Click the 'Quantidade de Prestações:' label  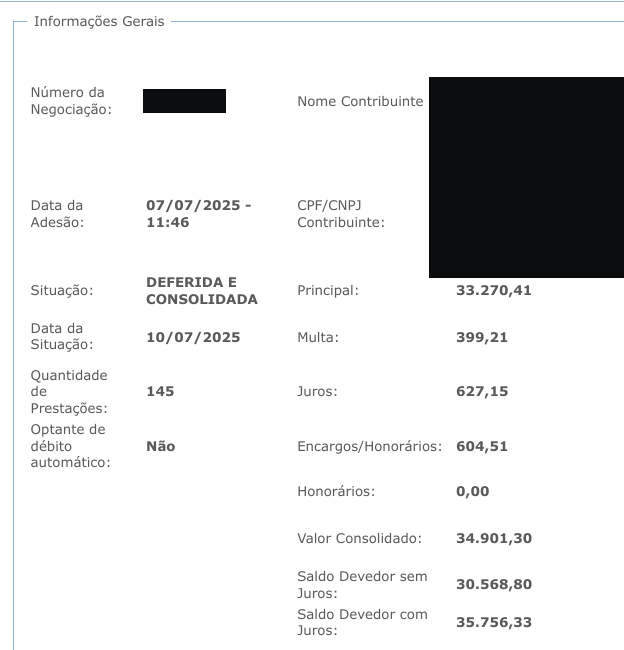click(69, 391)
